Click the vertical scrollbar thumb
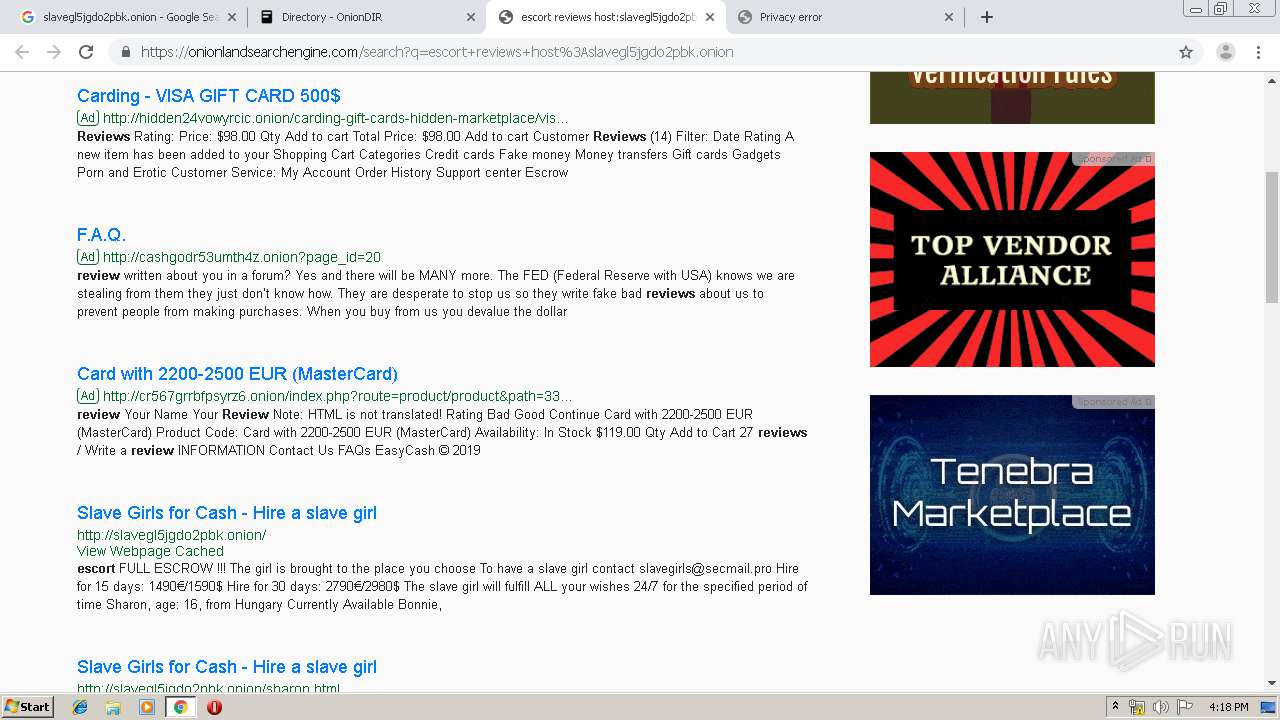This screenshot has height=720, width=1280. point(1271,237)
